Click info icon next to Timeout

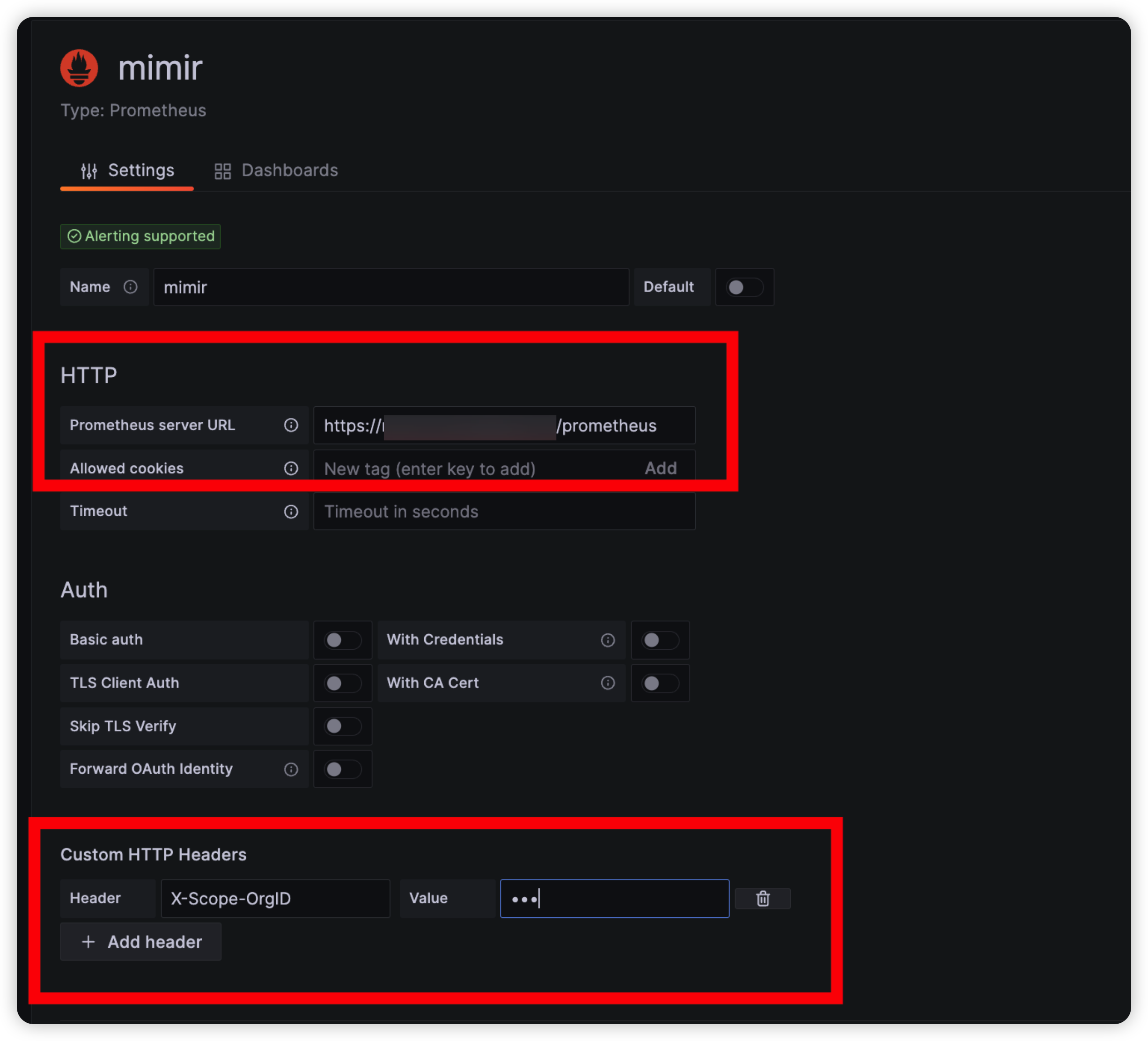click(291, 512)
